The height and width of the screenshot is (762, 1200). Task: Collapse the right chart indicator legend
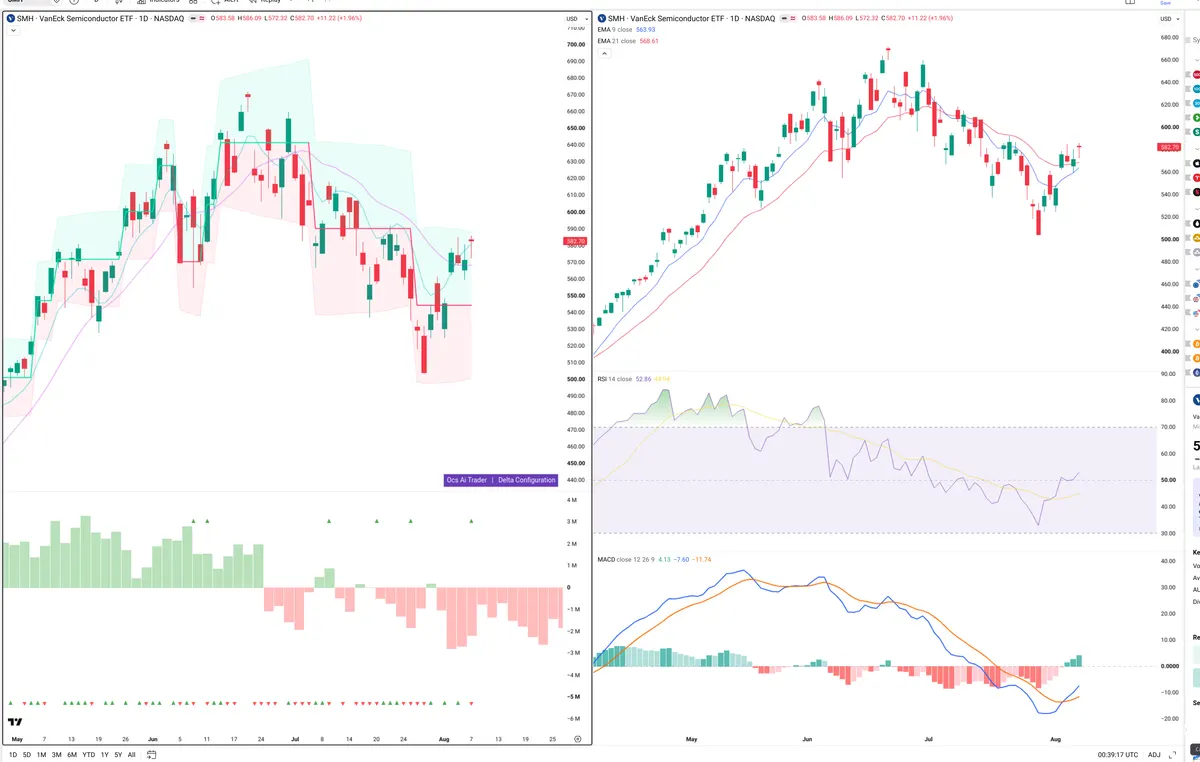click(604, 53)
